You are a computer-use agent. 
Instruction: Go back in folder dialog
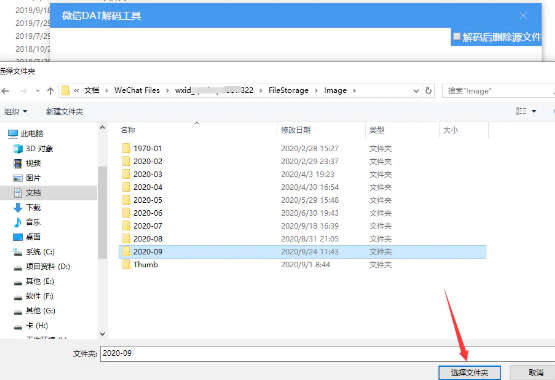pos(5,91)
